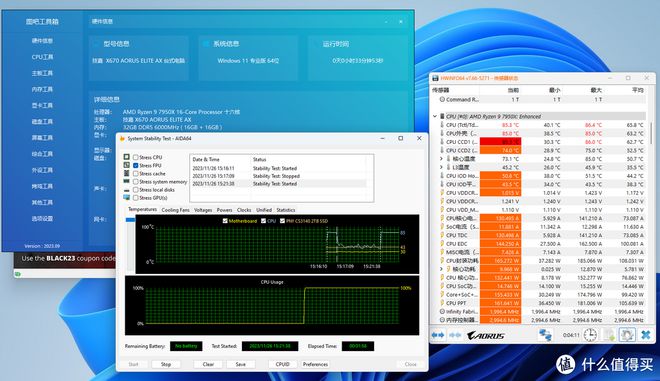The height and width of the screenshot is (381, 660).
Task: Collapse the CPU [#0] AMD Ryzen sensor group
Action: coord(435,116)
